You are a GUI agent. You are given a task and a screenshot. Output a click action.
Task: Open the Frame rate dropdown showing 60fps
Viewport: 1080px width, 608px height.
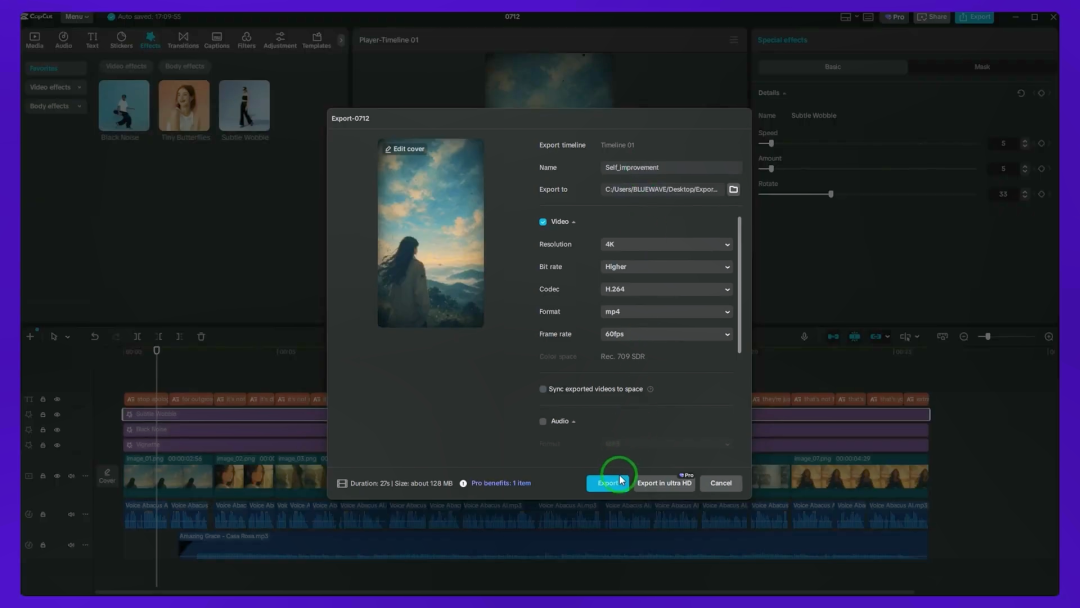point(667,334)
